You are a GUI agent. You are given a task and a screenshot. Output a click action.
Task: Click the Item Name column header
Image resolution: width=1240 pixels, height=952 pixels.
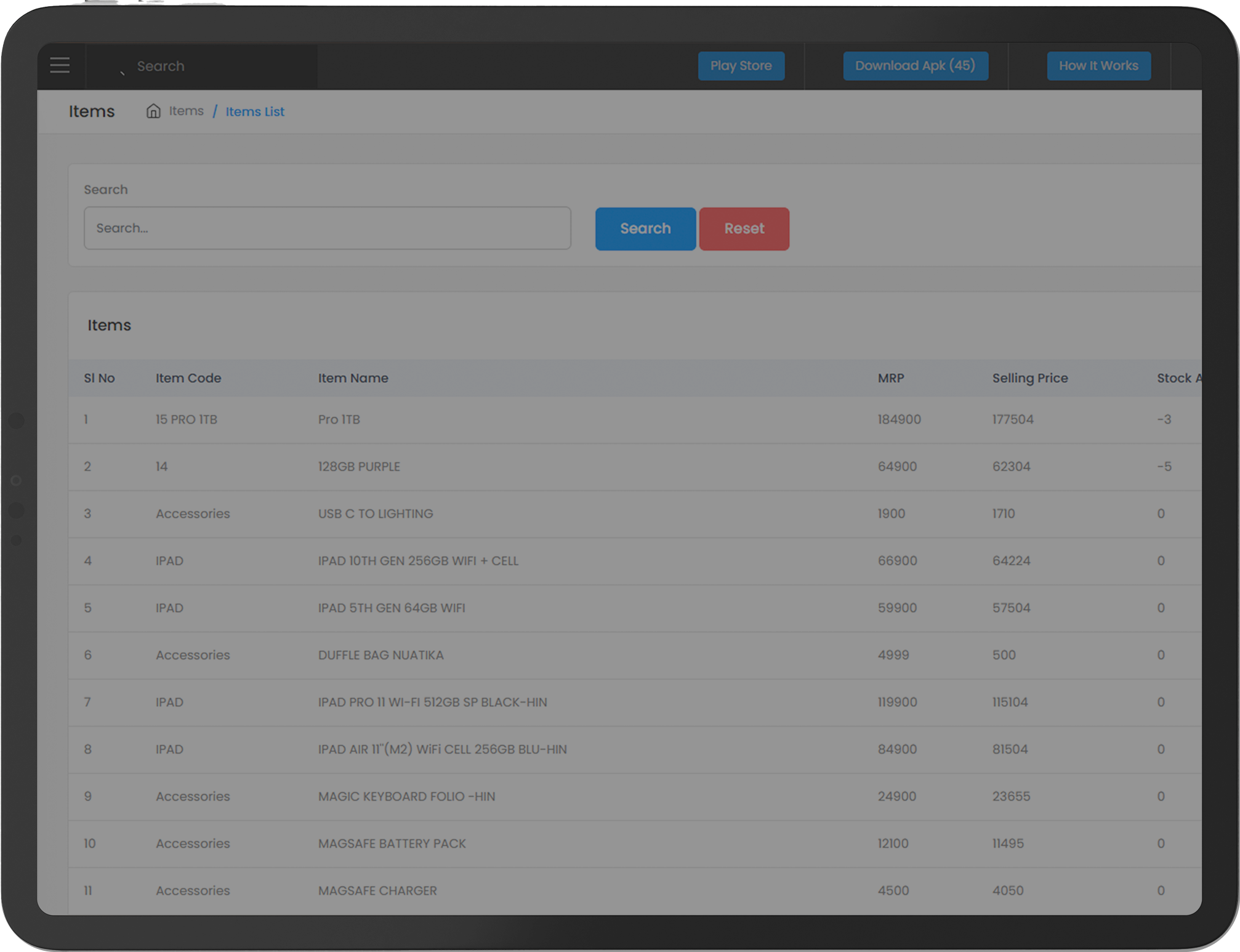tap(353, 378)
